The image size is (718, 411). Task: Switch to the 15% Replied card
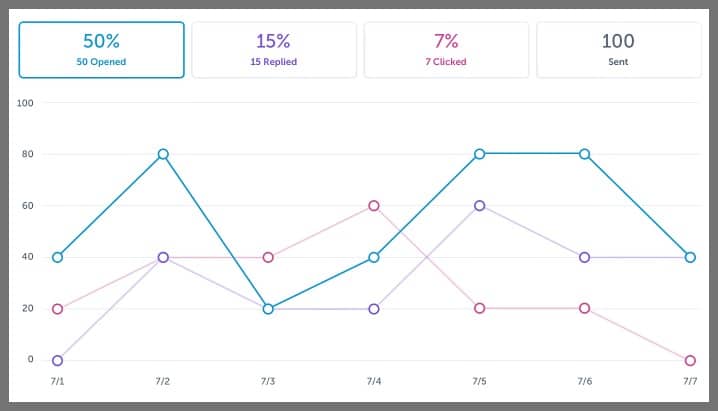pos(273,49)
